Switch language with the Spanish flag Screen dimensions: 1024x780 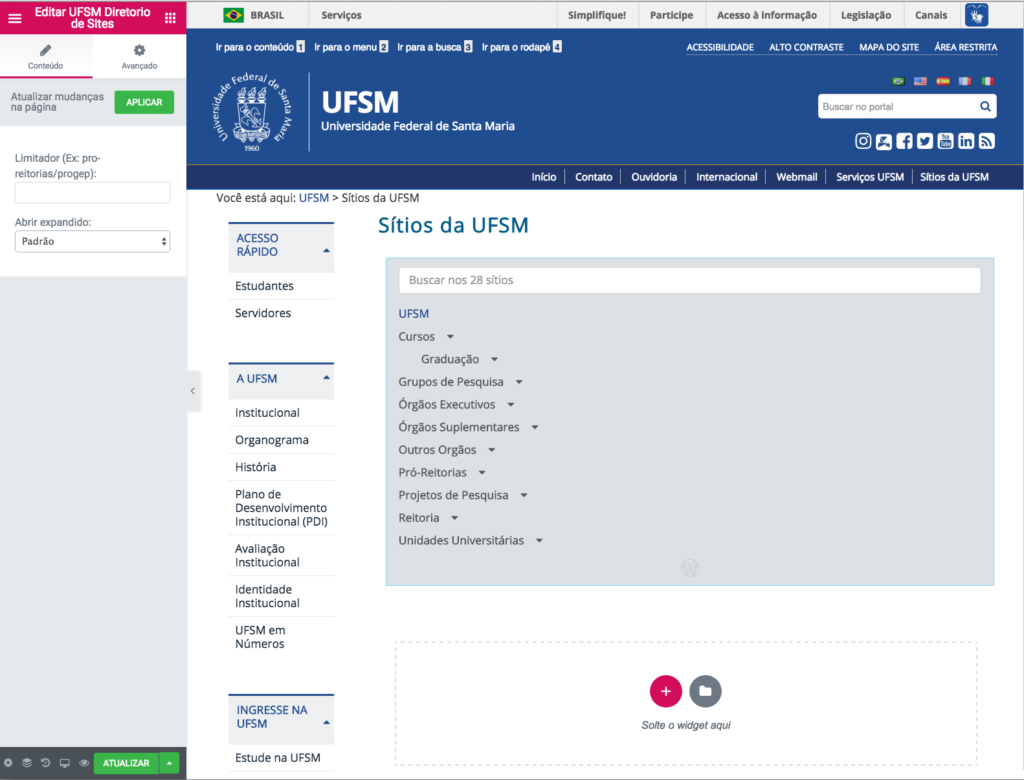[x=942, y=81]
